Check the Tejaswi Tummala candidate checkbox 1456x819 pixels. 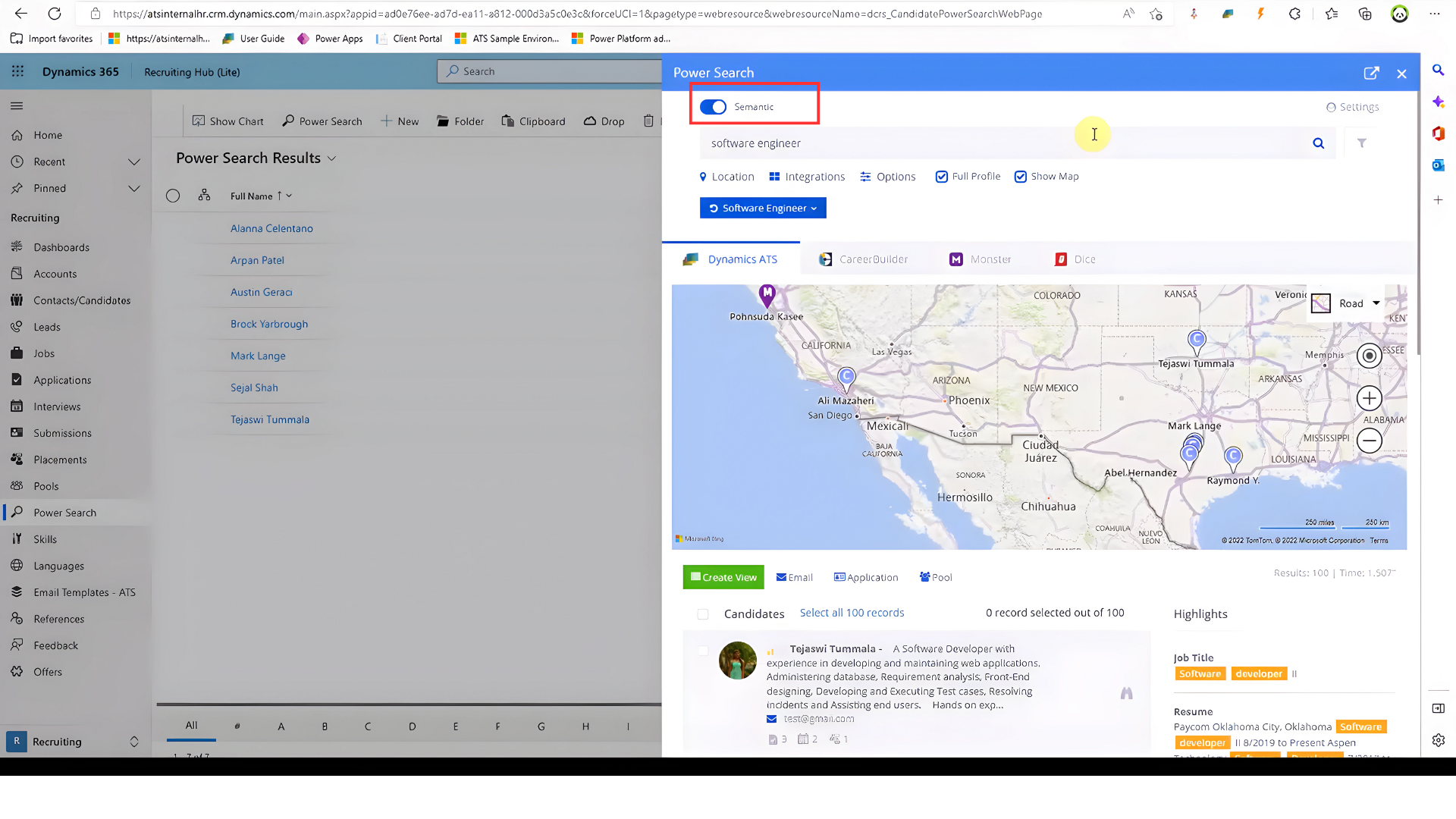(x=703, y=651)
